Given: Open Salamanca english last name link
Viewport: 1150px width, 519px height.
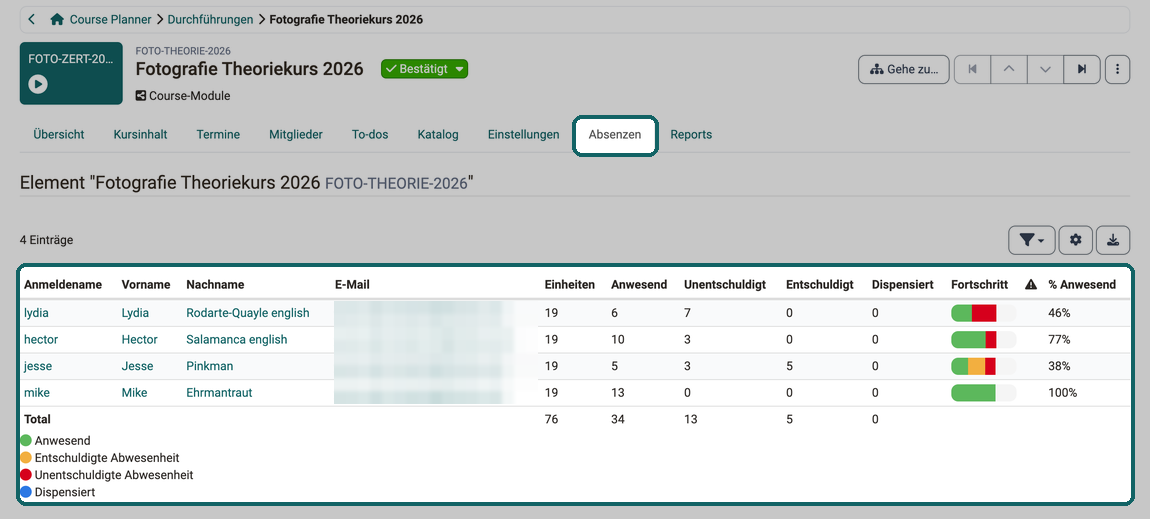Looking at the screenshot, I should point(237,339).
